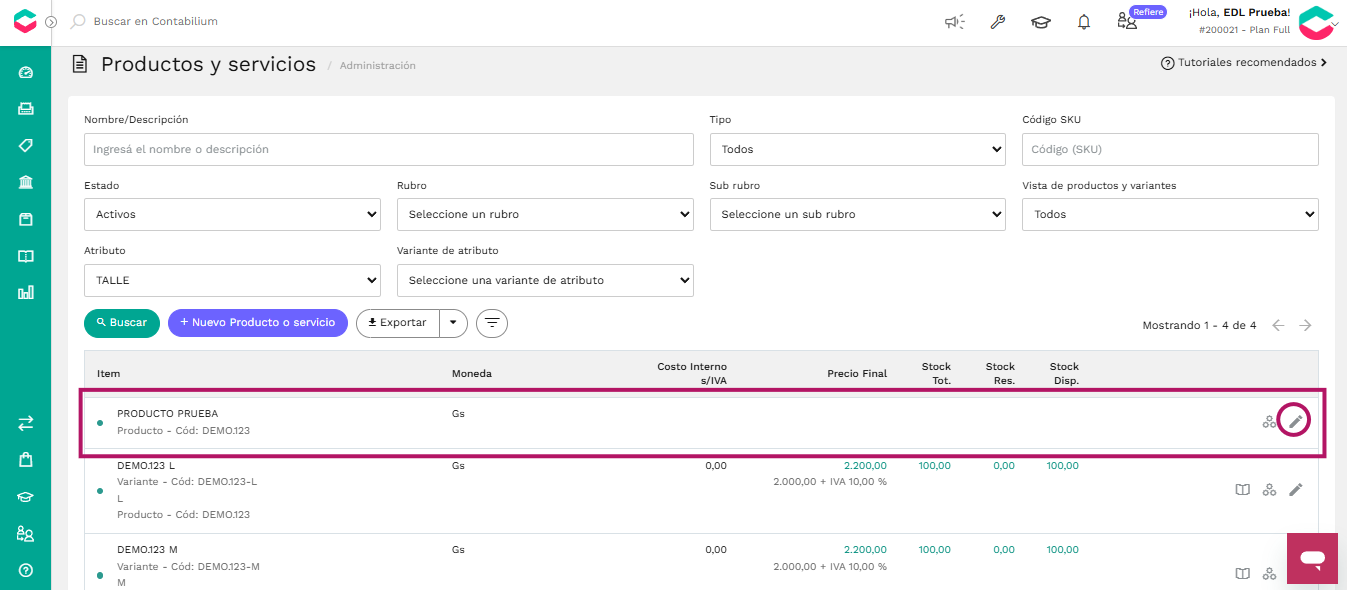Open the chat support widget
This screenshot has width=1347, height=590.
(1312, 558)
